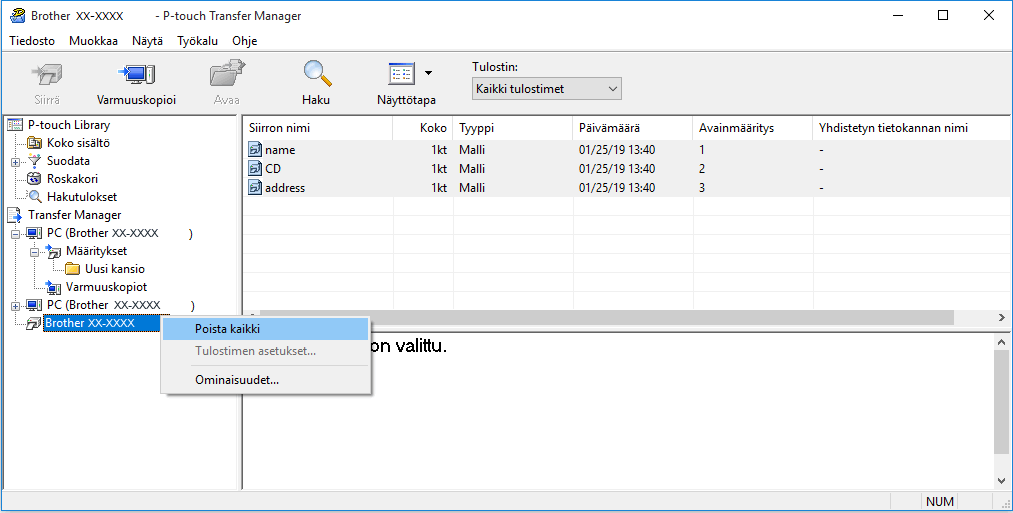Viewport: 1013px width, 513px height.
Task: Select Hakutulokset search results node
Action: tap(82, 197)
